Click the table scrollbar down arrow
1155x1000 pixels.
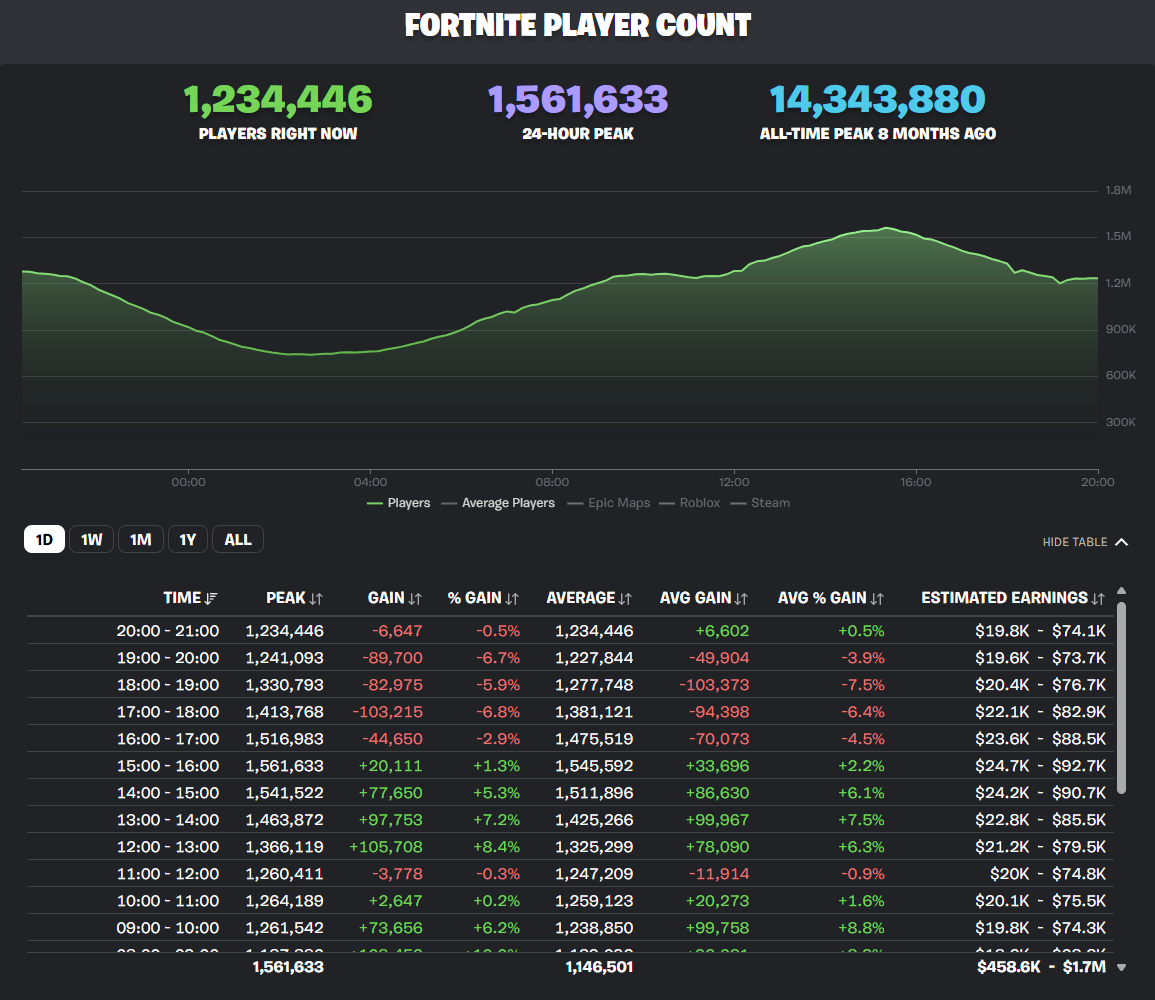pos(1121,968)
